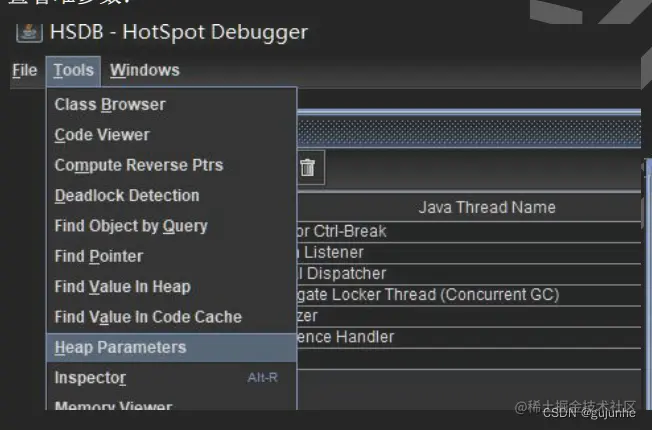Select the thread row ending in 'ence Handler'
This screenshot has width=652, height=430.
click(469, 337)
